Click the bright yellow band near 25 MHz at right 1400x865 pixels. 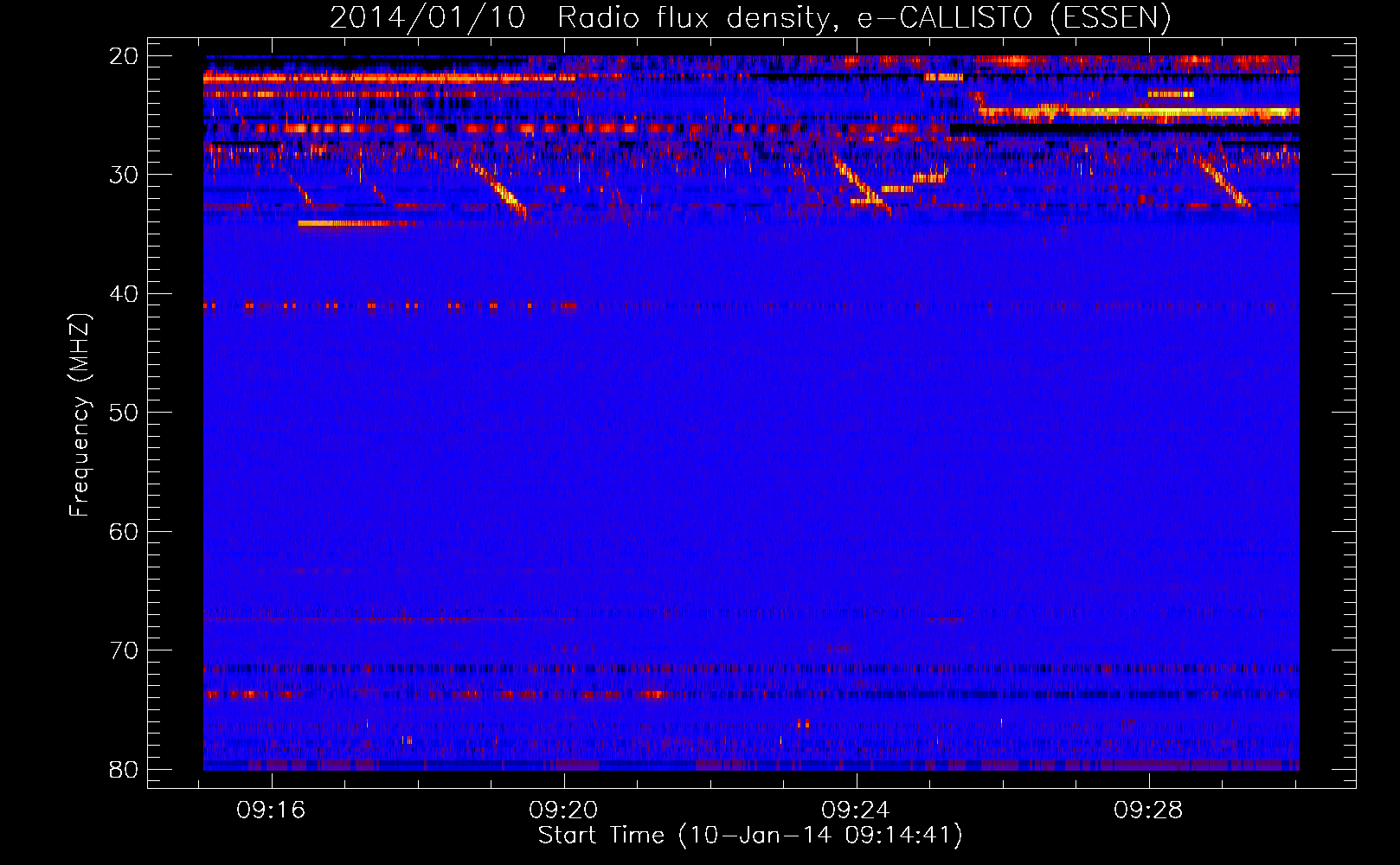click(1139, 112)
